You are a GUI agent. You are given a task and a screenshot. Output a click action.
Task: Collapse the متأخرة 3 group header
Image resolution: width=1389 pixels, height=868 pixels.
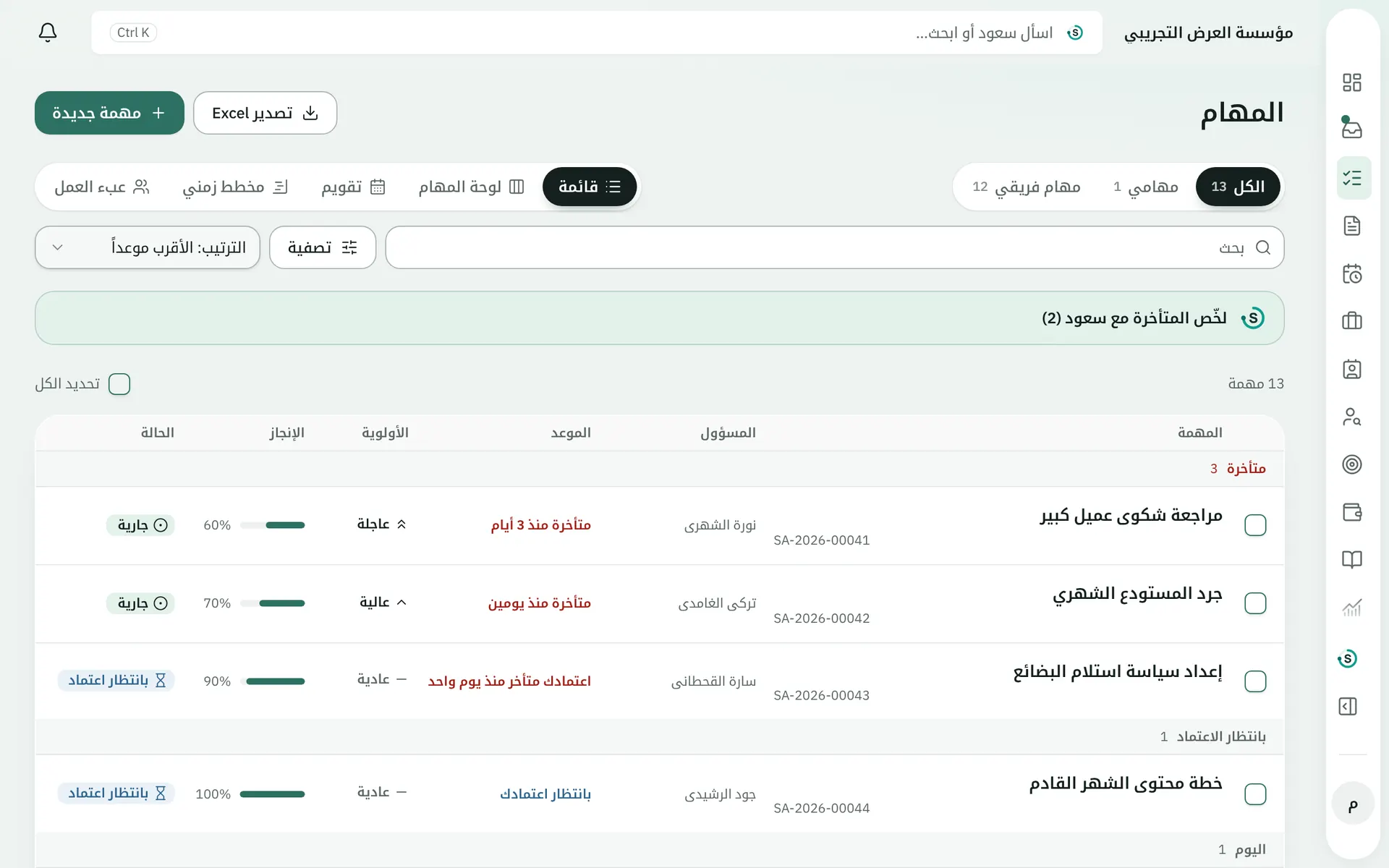coord(660,469)
